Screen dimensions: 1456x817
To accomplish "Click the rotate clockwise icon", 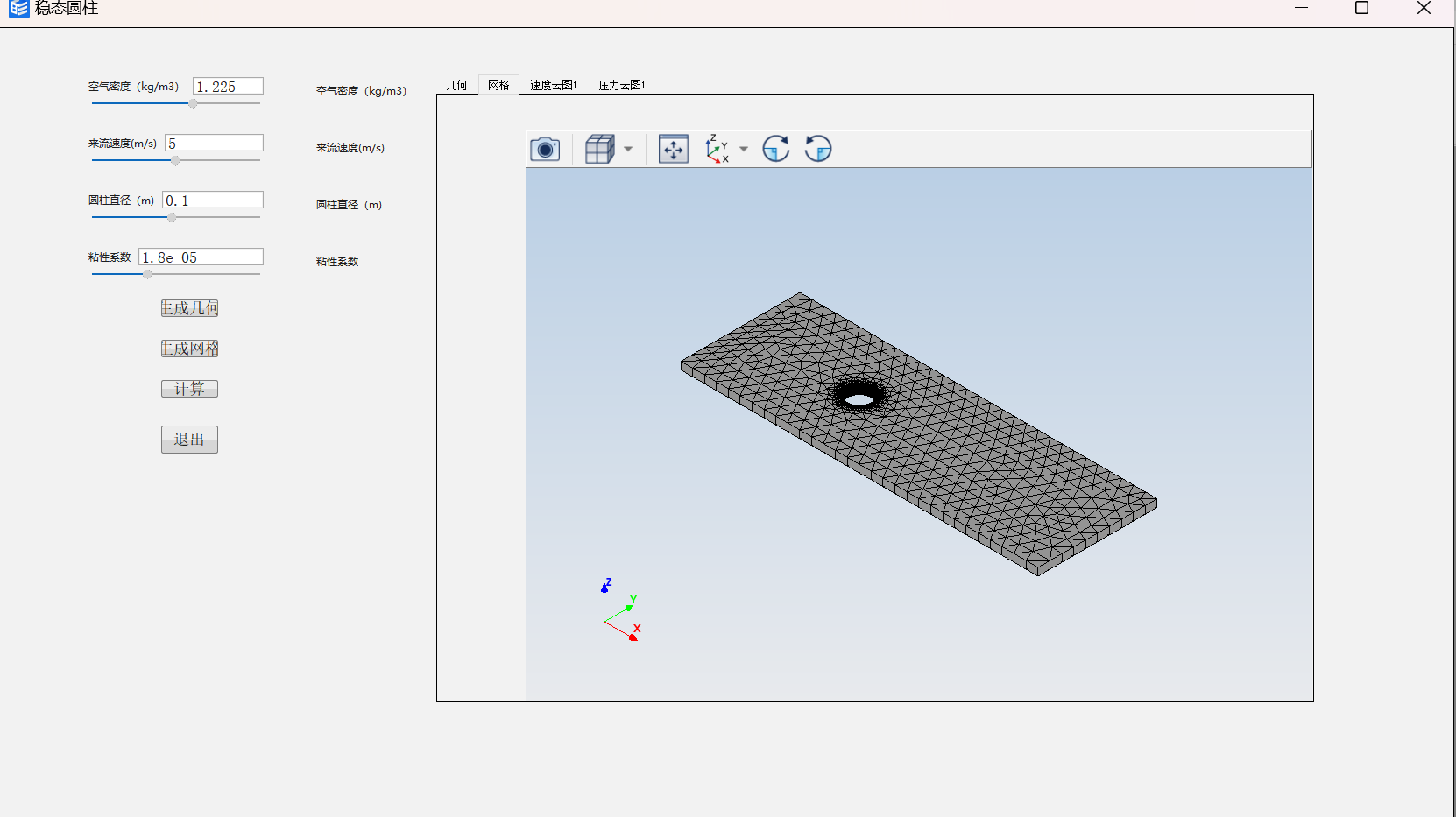I will point(776,149).
